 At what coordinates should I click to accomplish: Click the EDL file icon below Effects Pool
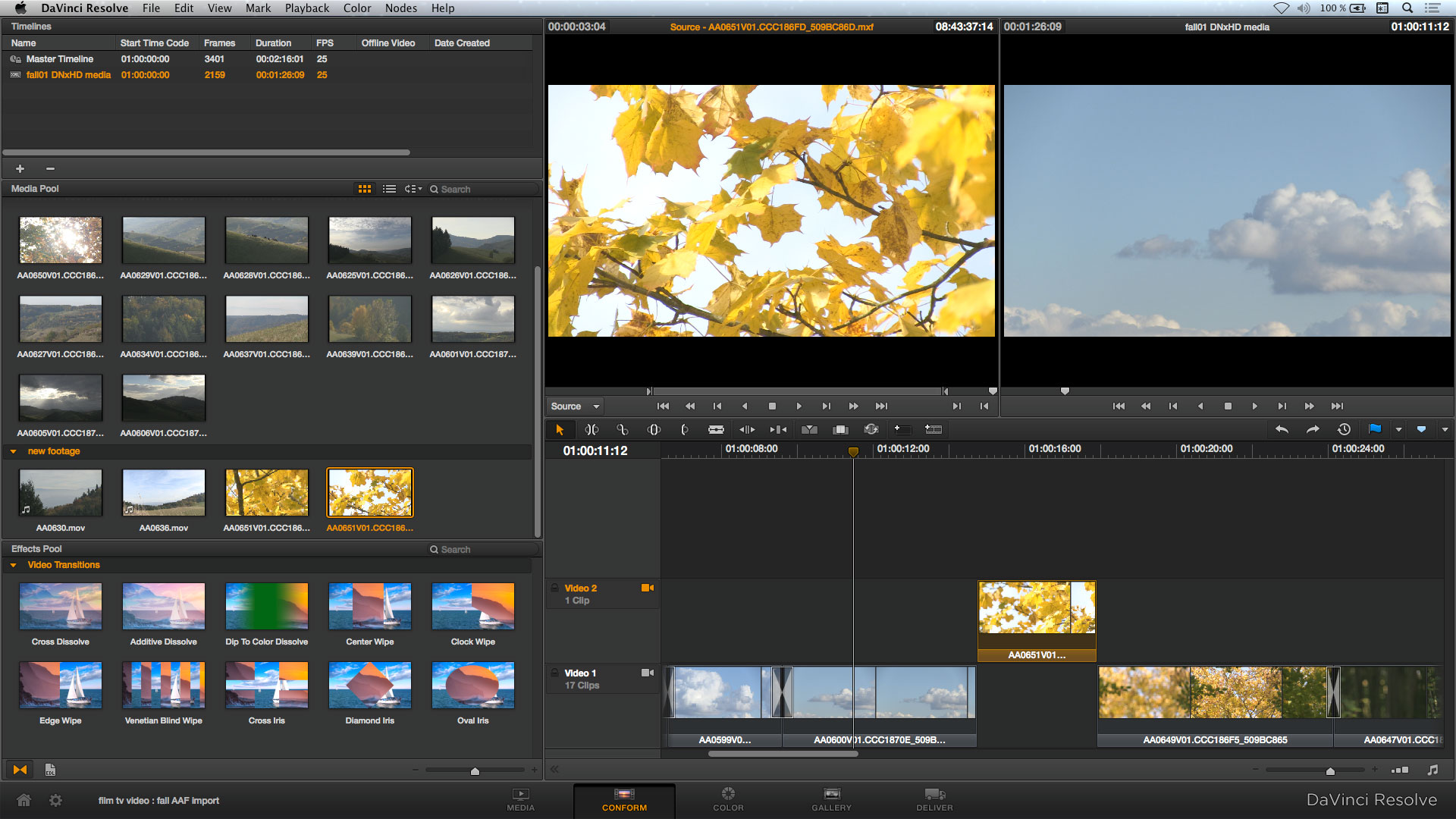coord(50,770)
